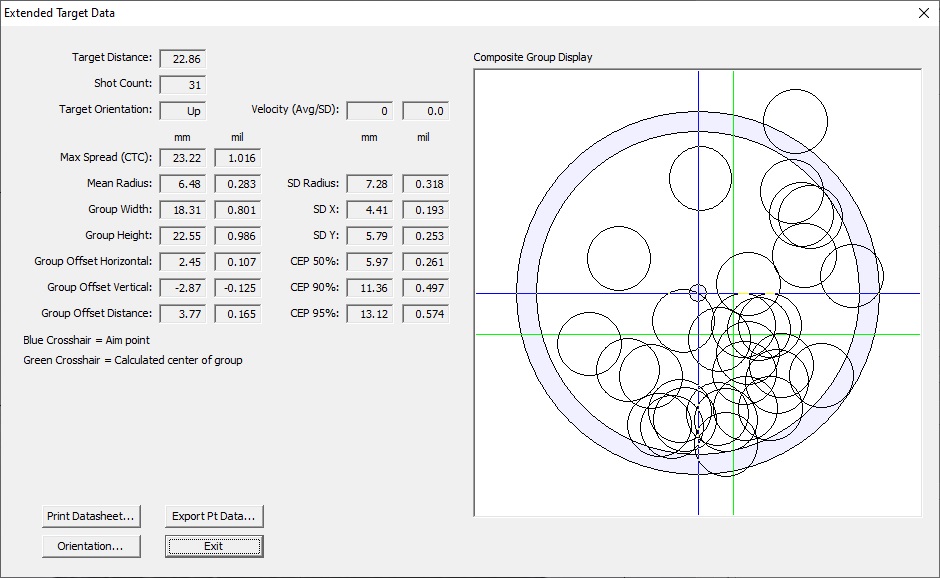Select Group Offset Distance mm value

tap(183, 314)
